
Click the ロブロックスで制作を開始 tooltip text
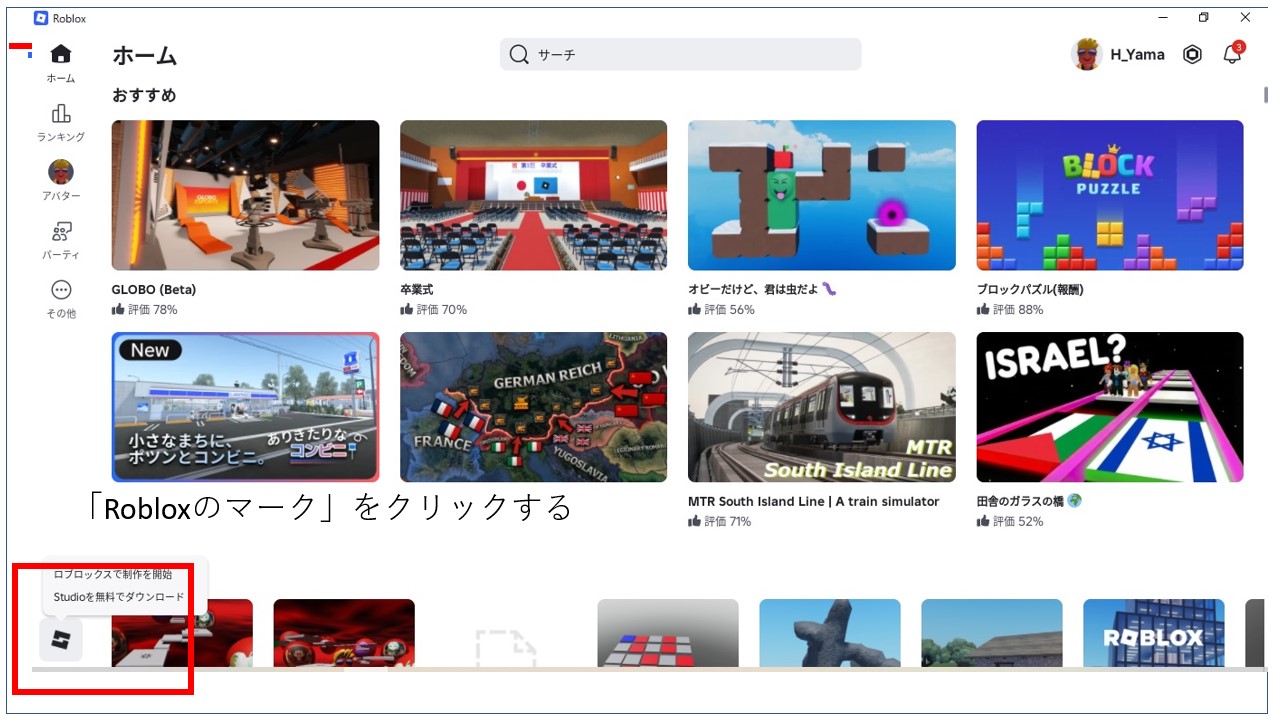click(113, 574)
